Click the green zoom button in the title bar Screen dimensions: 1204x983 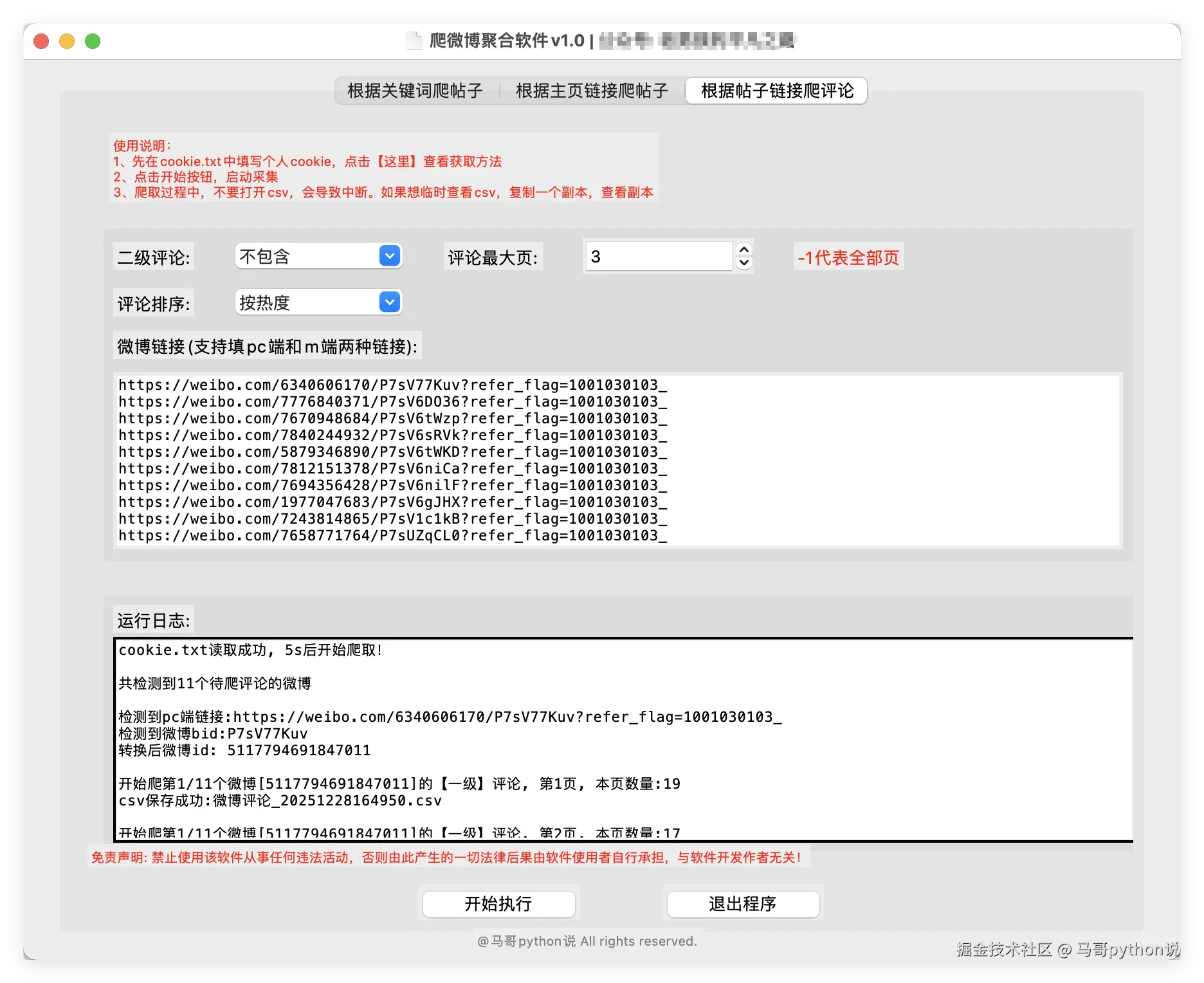[x=93, y=41]
